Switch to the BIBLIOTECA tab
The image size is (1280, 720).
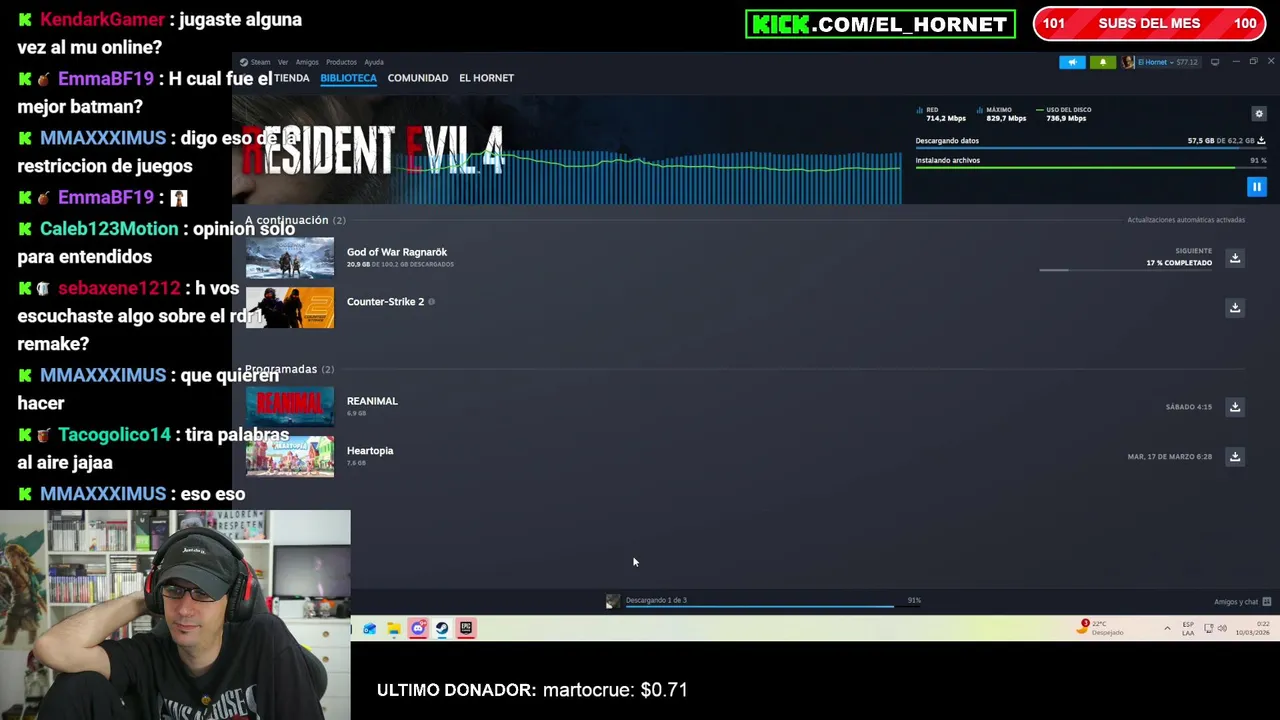point(348,78)
